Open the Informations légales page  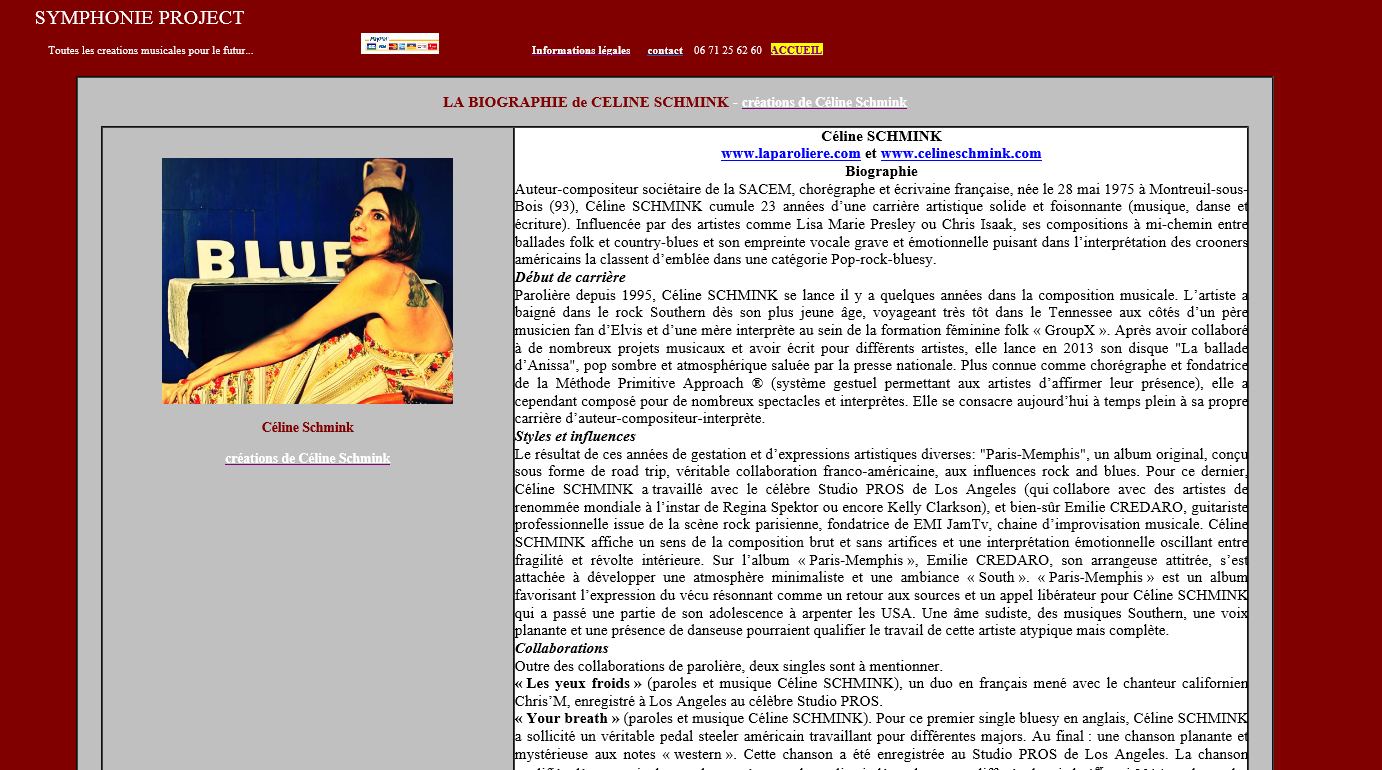[x=580, y=50]
